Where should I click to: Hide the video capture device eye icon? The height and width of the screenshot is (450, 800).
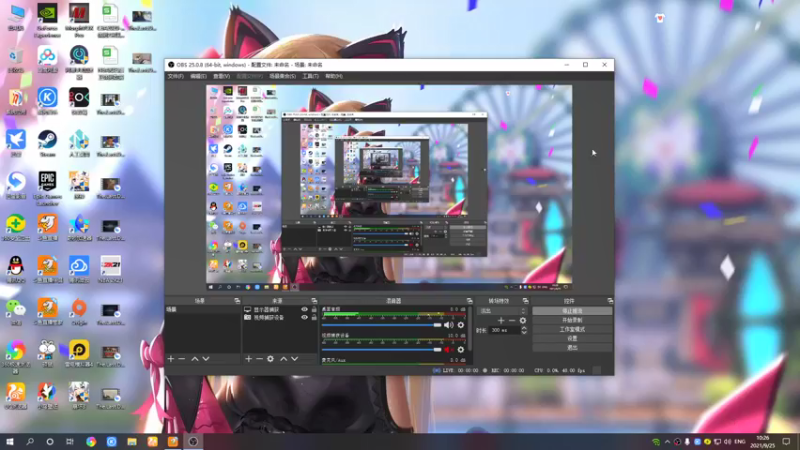coord(305,317)
